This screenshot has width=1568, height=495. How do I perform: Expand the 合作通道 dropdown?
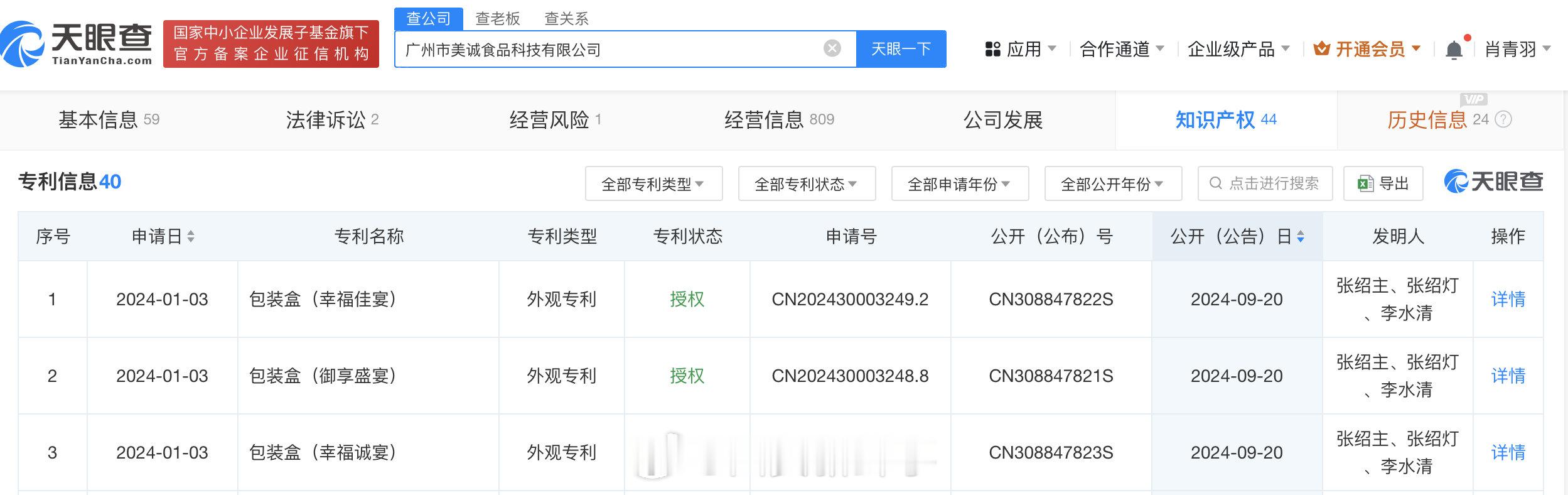pyautogui.click(x=1122, y=49)
